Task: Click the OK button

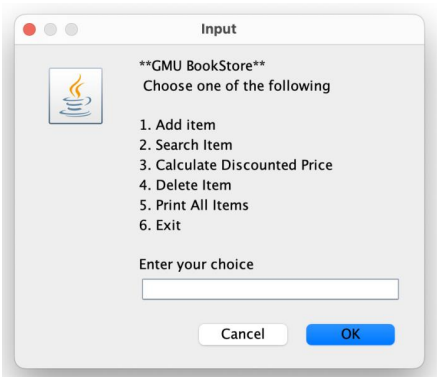Action: 350,334
